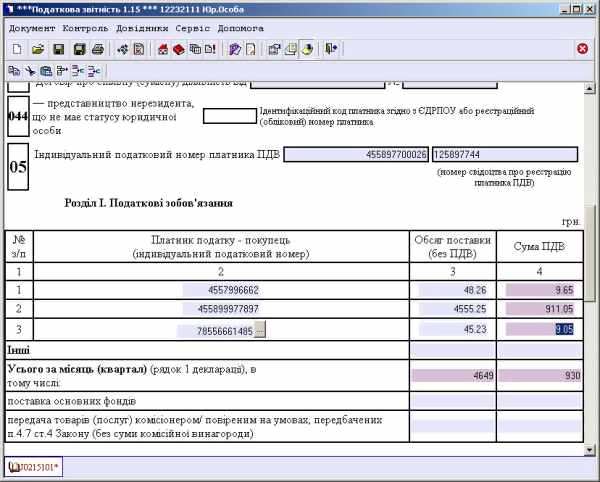
Task: Print the document with the printer icon
Action: click(x=98, y=49)
